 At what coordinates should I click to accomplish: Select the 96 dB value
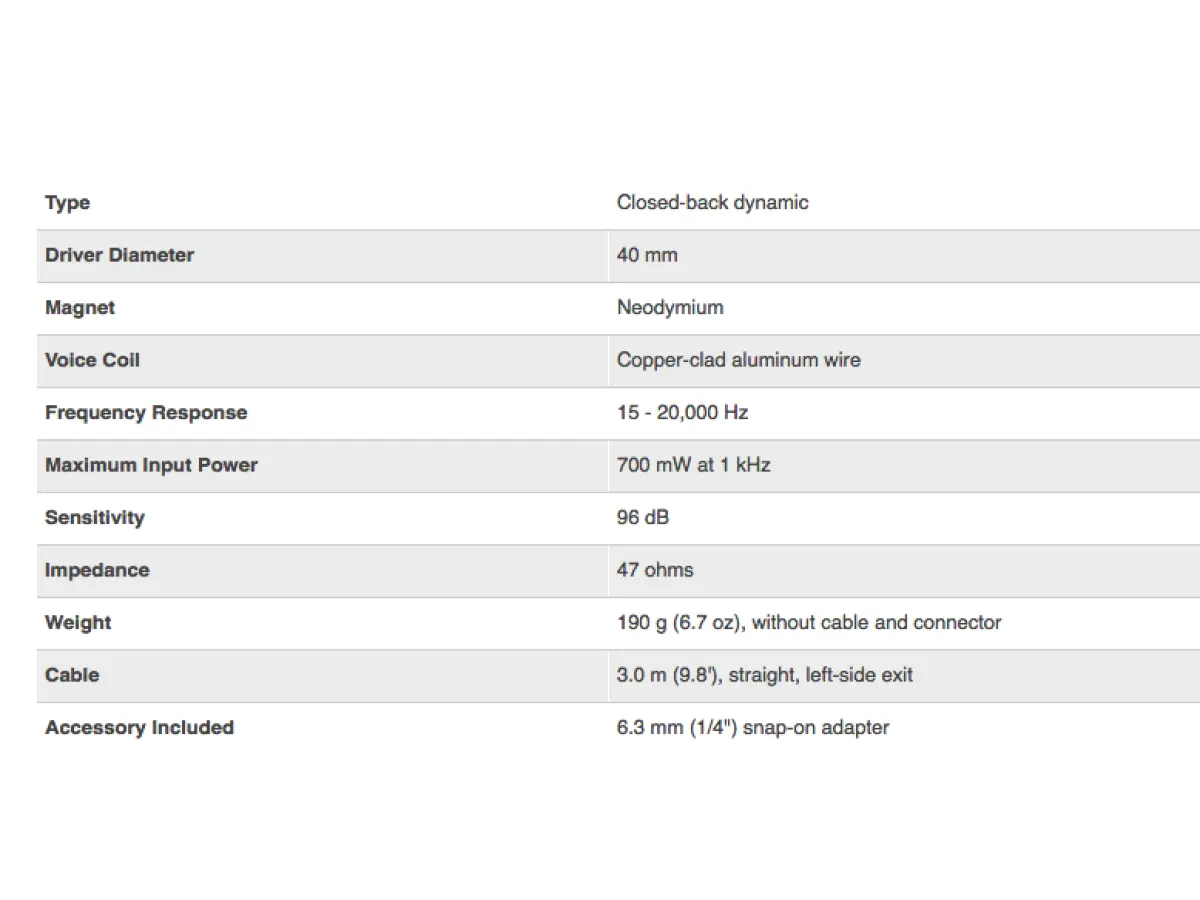[643, 518]
